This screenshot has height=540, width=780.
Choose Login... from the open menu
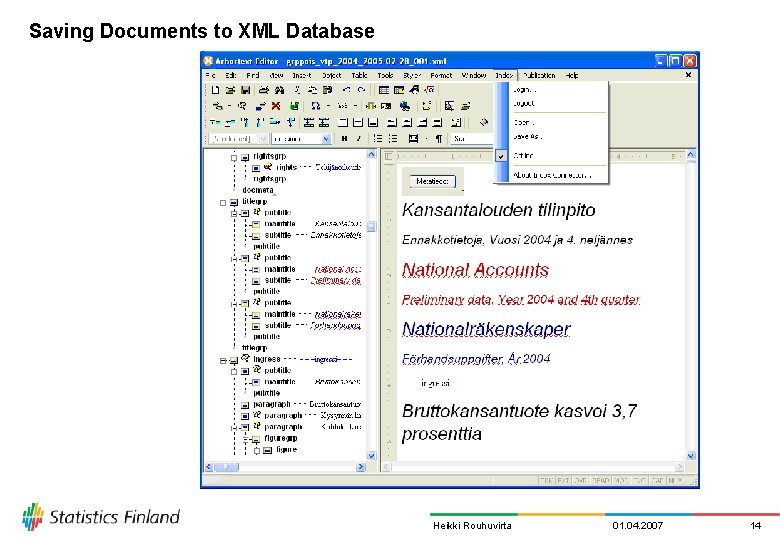(x=551, y=90)
